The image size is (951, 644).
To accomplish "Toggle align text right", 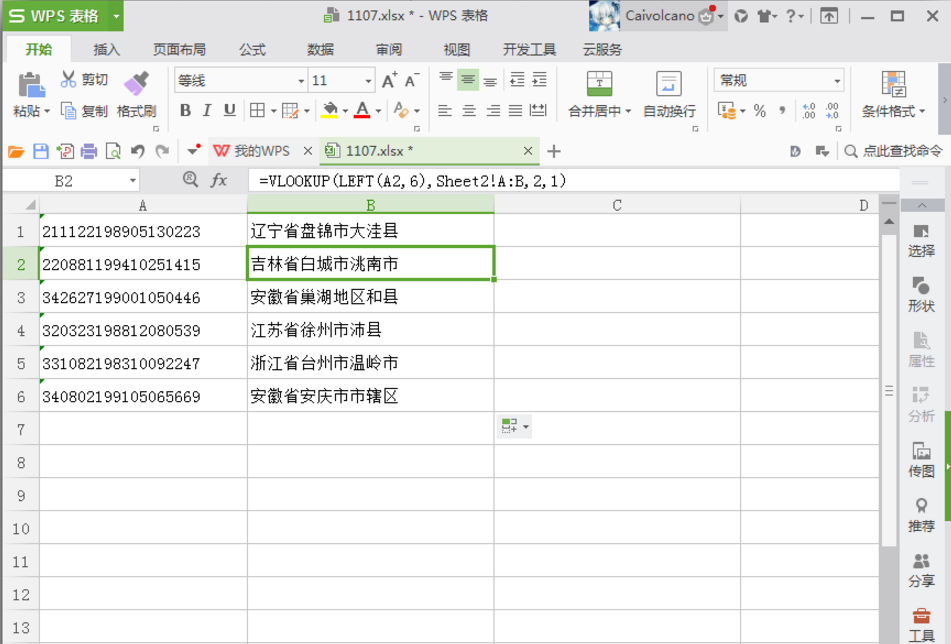I will click(493, 110).
